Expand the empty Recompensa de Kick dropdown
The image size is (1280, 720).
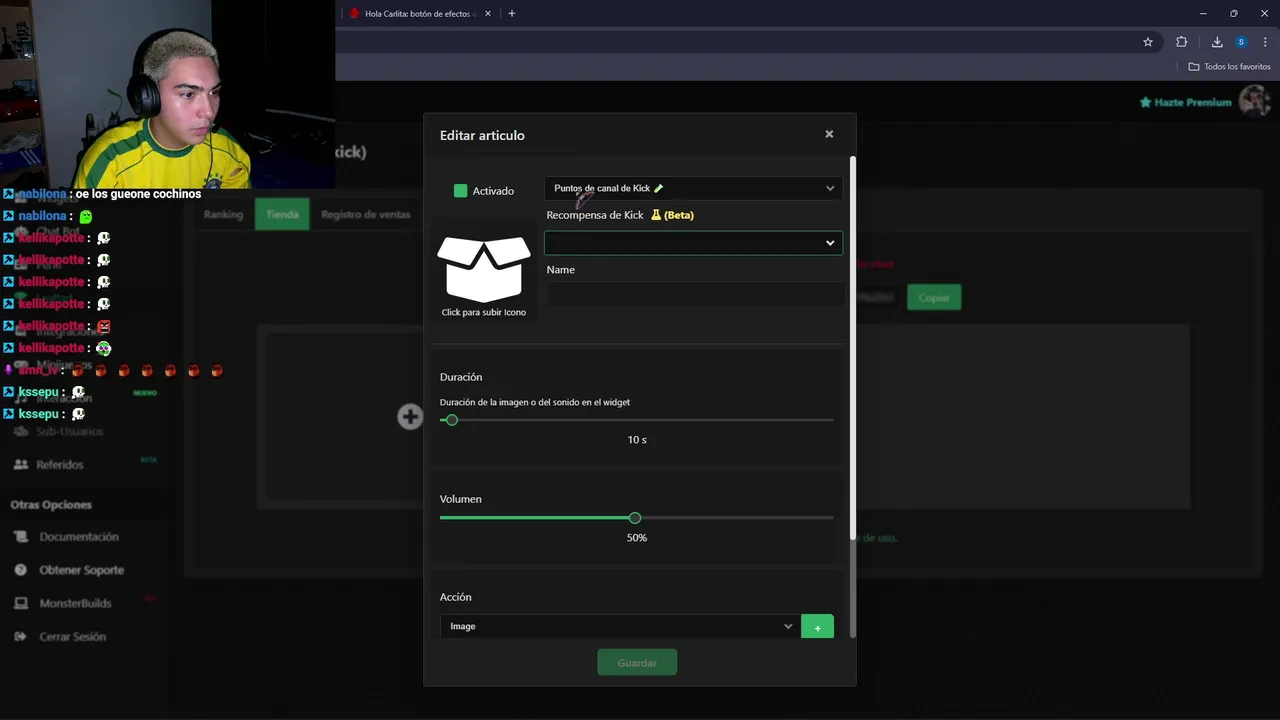click(x=693, y=243)
